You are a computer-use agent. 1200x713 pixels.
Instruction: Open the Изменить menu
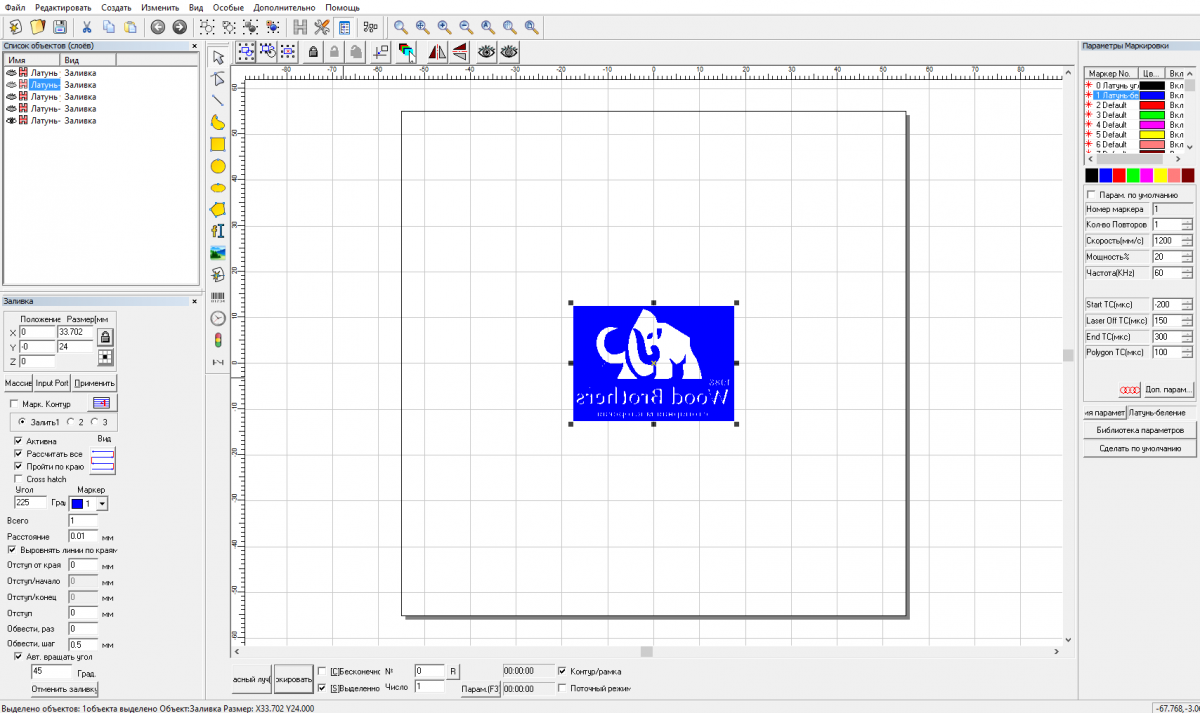pos(160,7)
